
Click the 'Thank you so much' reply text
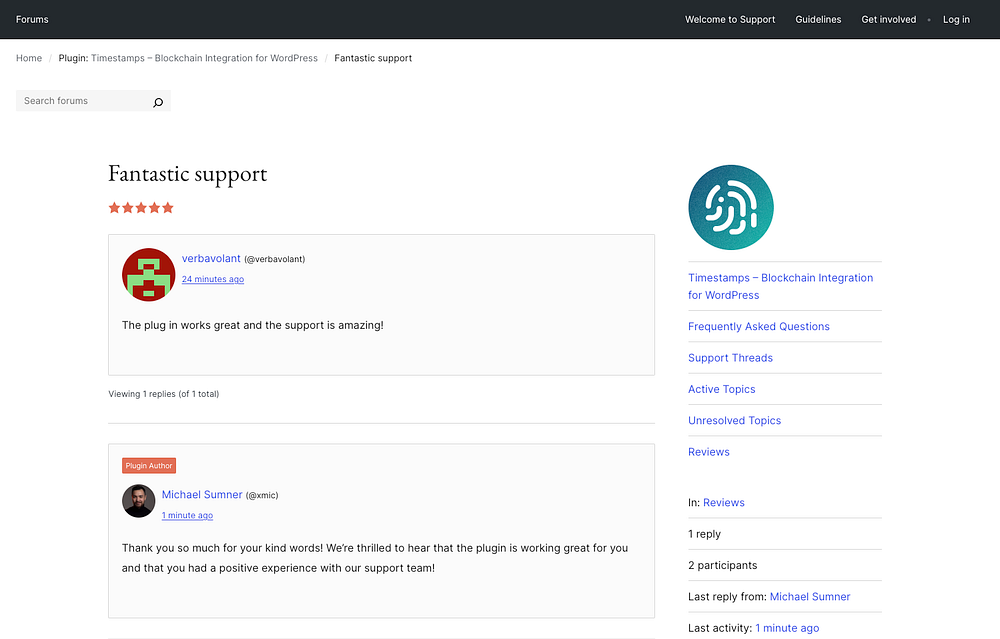click(375, 558)
